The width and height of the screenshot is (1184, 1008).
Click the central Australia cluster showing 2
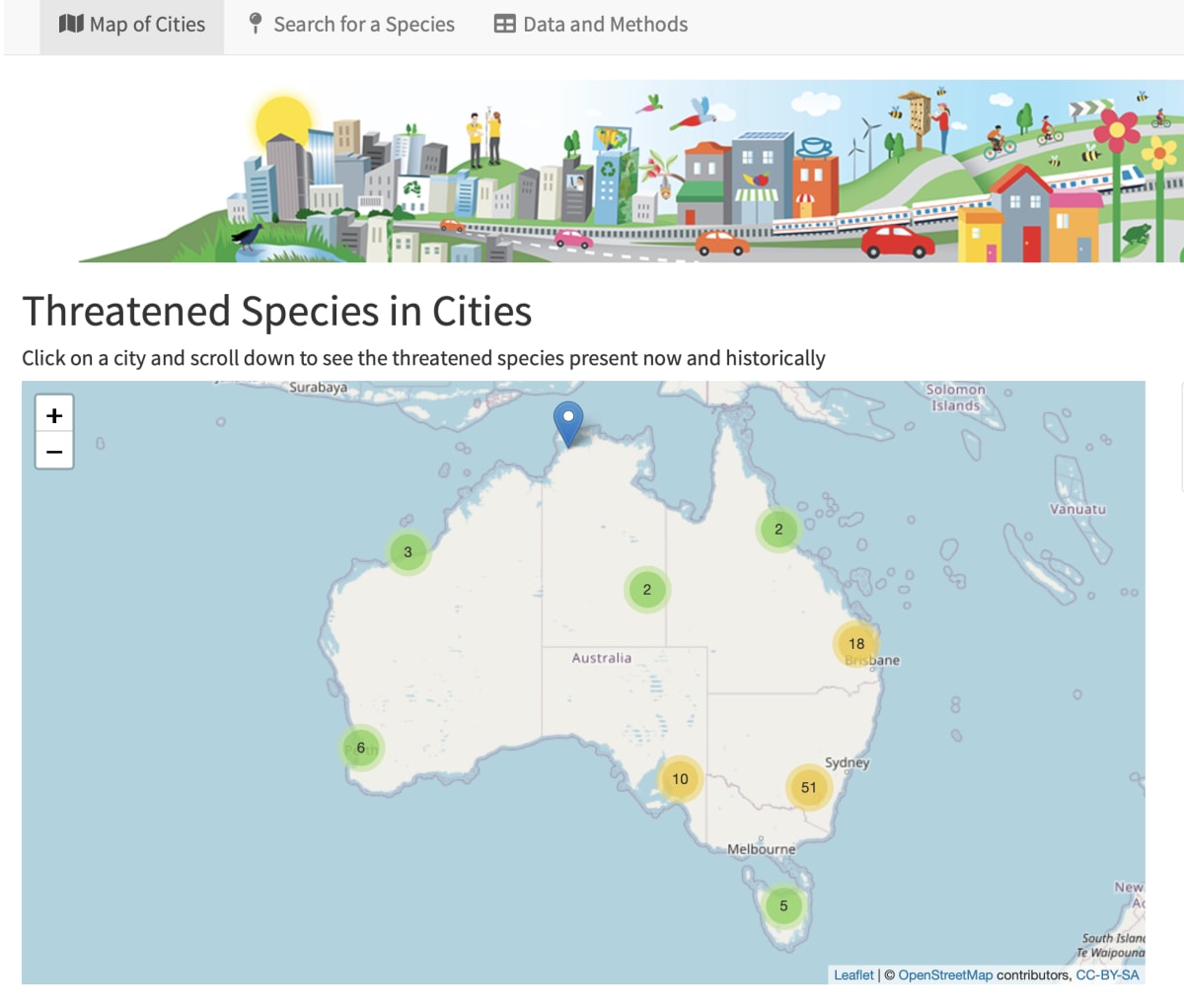click(647, 589)
